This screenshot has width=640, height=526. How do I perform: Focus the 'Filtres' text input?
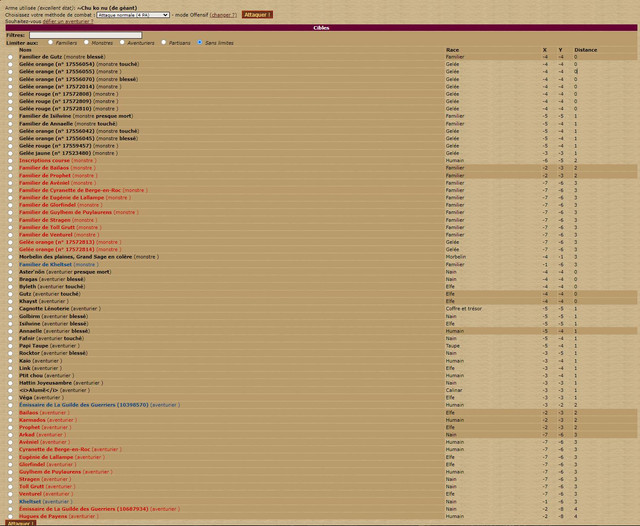pos(85,36)
